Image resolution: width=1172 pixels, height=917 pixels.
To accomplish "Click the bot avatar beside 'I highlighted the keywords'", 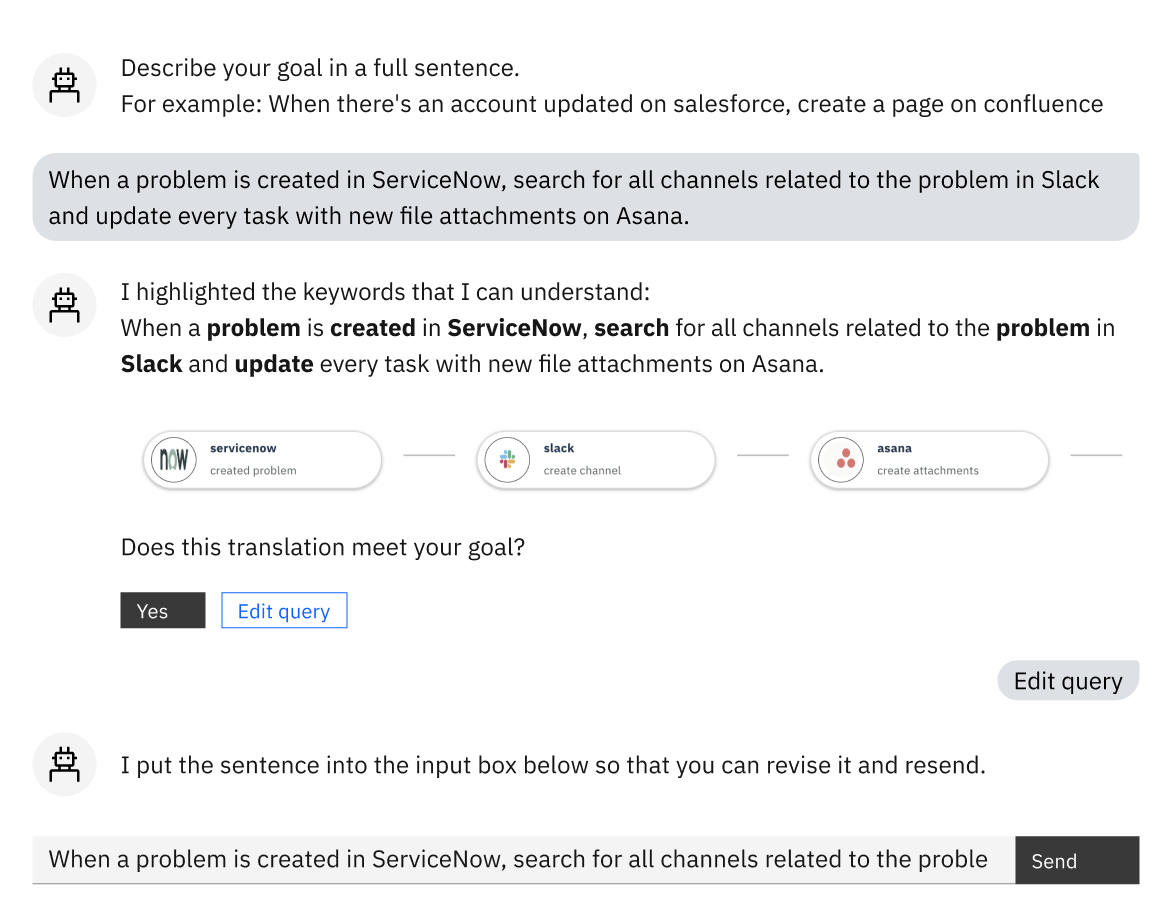I will (65, 304).
